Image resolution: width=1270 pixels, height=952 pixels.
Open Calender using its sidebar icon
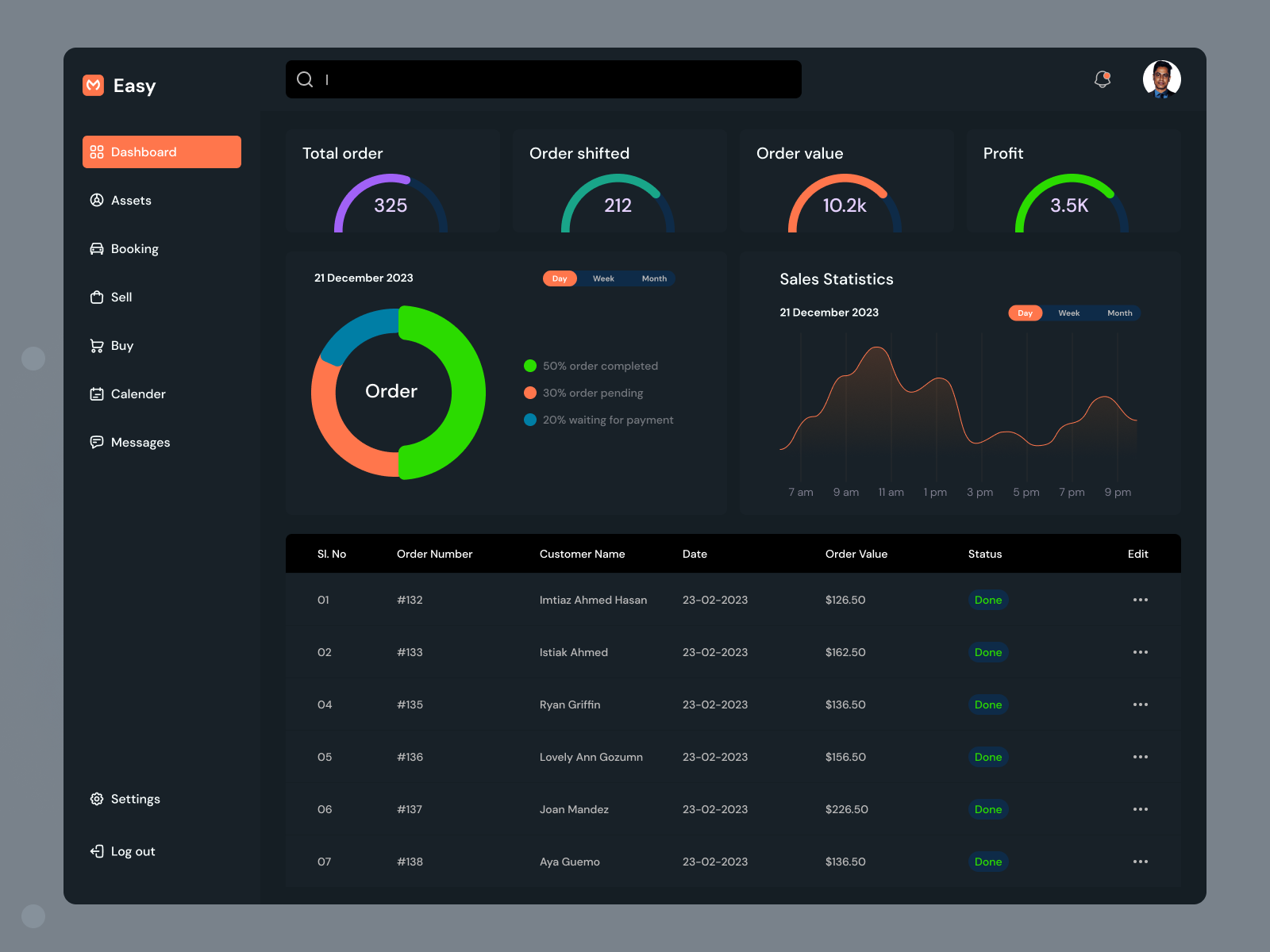coord(97,393)
